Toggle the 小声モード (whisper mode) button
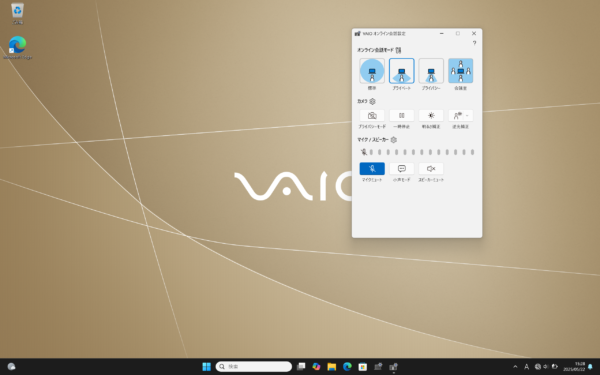 (401, 169)
